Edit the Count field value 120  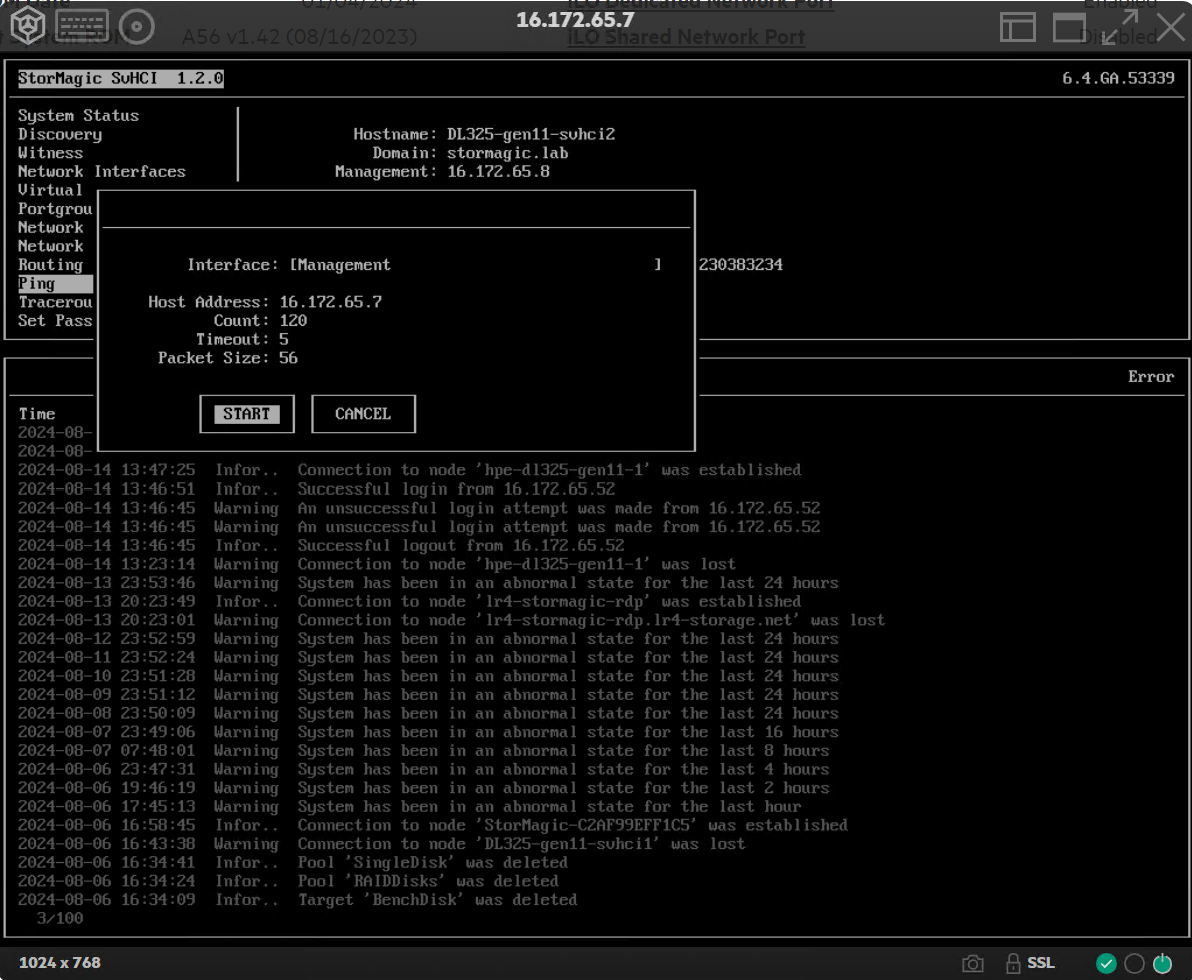[293, 321]
